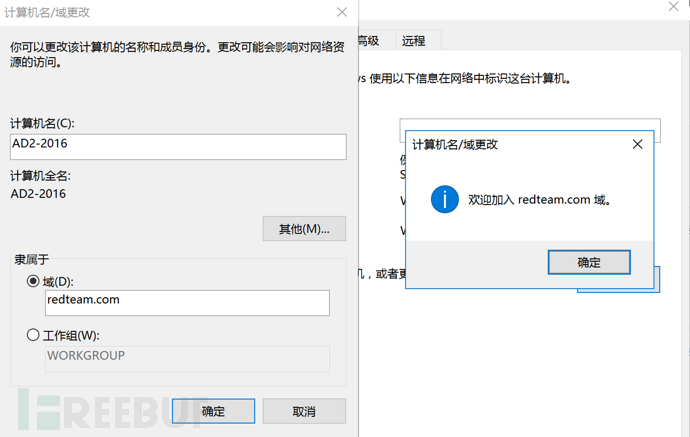This screenshot has height=437, width=690.
Task: Click 确定 beside the 取消 button
Action: [213, 411]
